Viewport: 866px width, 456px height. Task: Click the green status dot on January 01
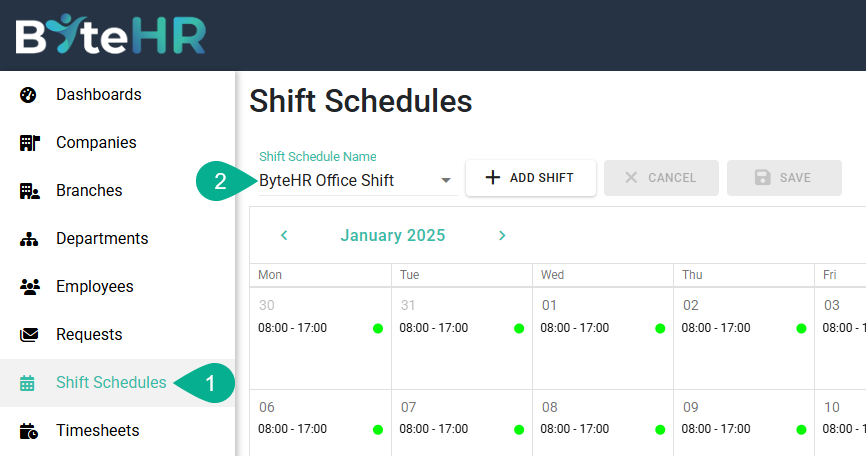pos(660,328)
